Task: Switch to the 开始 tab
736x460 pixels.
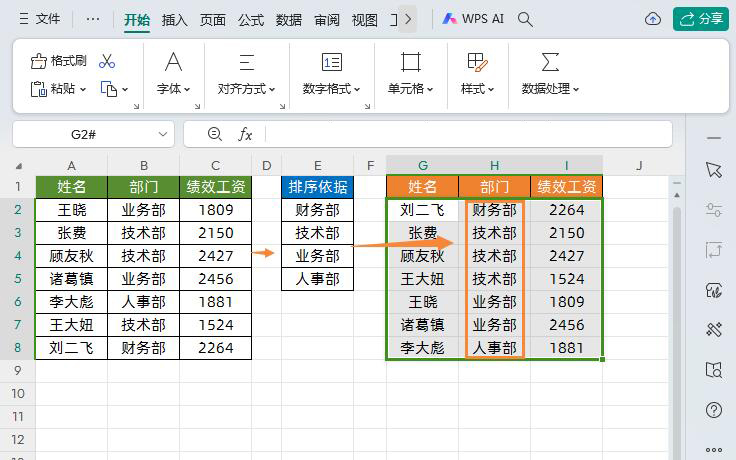Action: tap(137, 20)
